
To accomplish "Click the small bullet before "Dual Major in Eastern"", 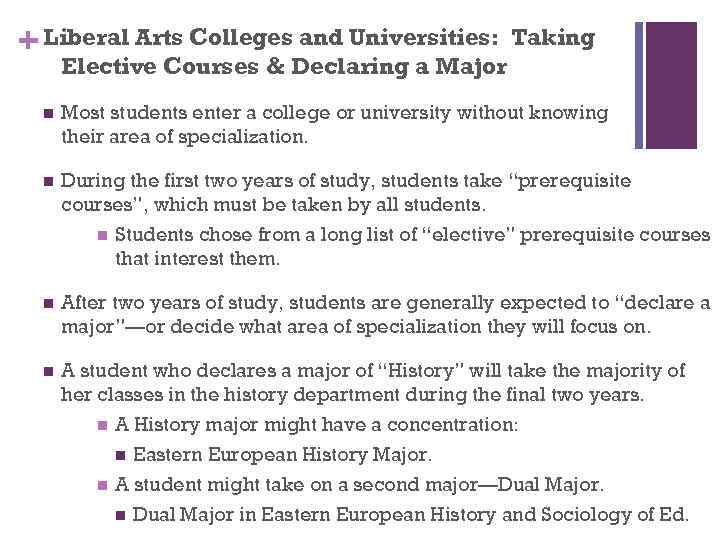I will 121,516.
